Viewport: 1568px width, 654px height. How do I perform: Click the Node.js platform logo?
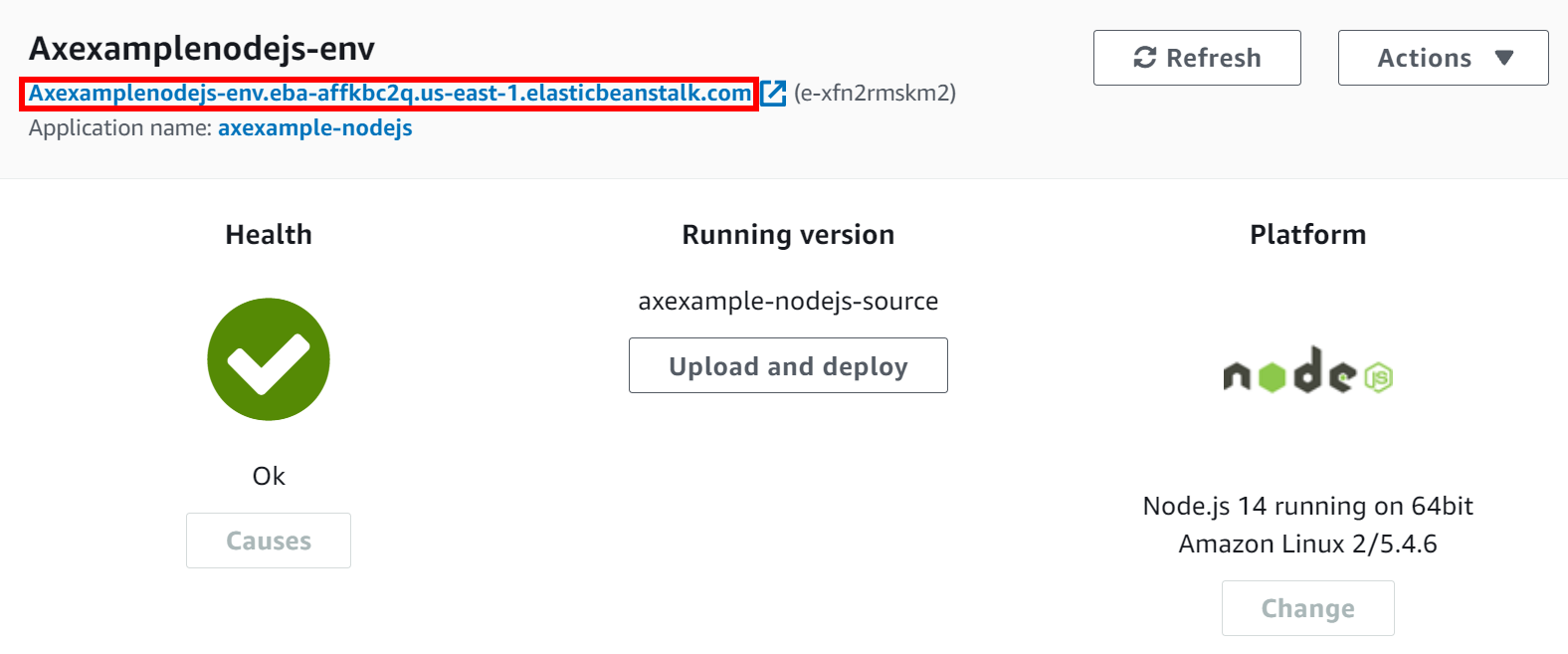[x=1307, y=371]
